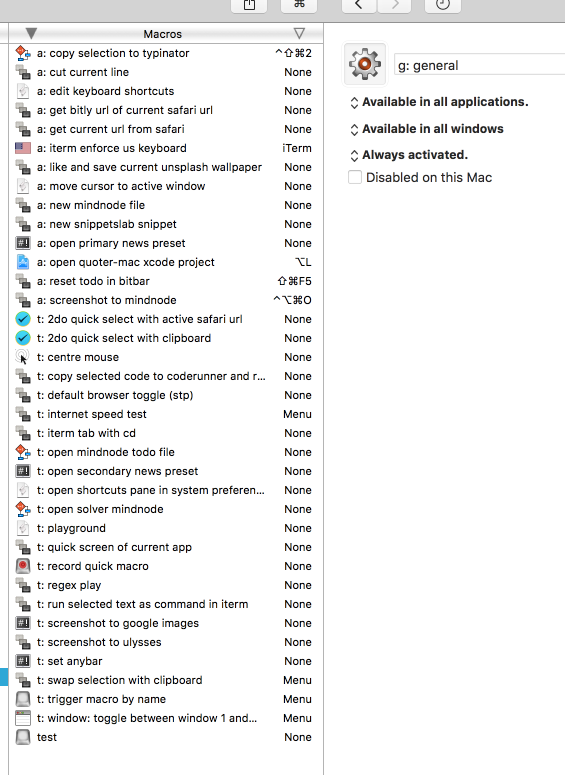Screen dimensions: 565x775
Task: Select macro 't: regex play'
Action: click(166, 585)
